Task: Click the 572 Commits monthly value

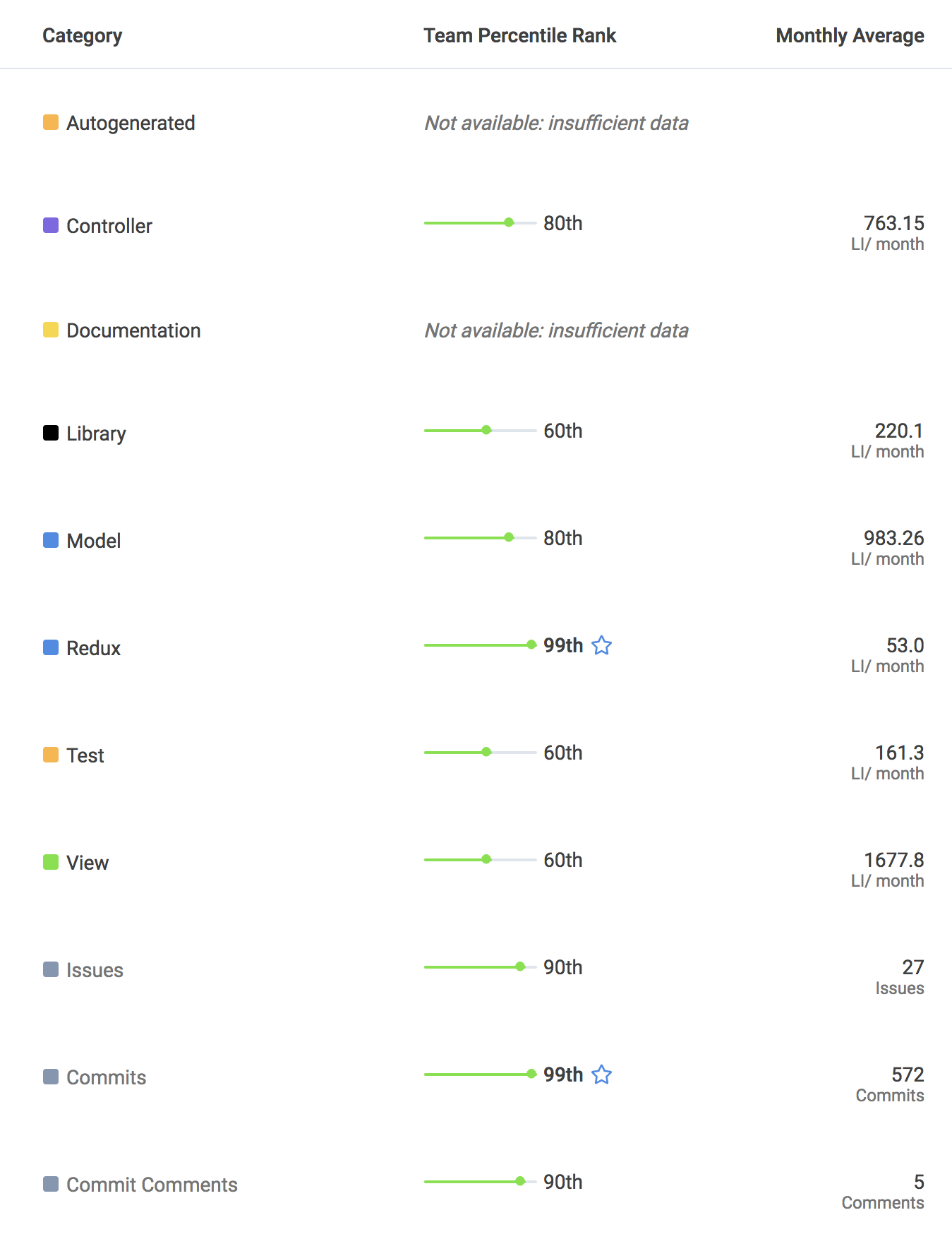Action: tap(890, 1084)
